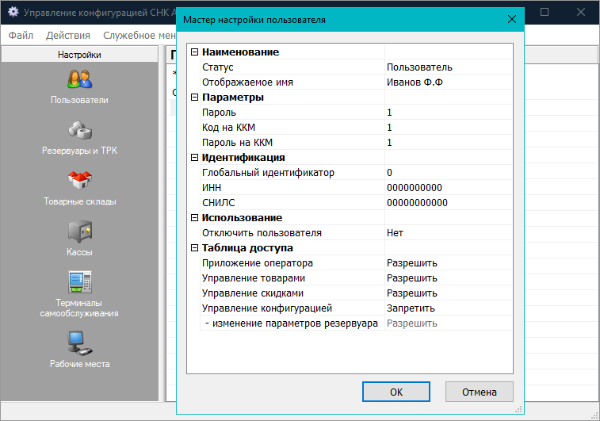
Task: Open the Пользователи section icon
Action: pyautogui.click(x=80, y=79)
